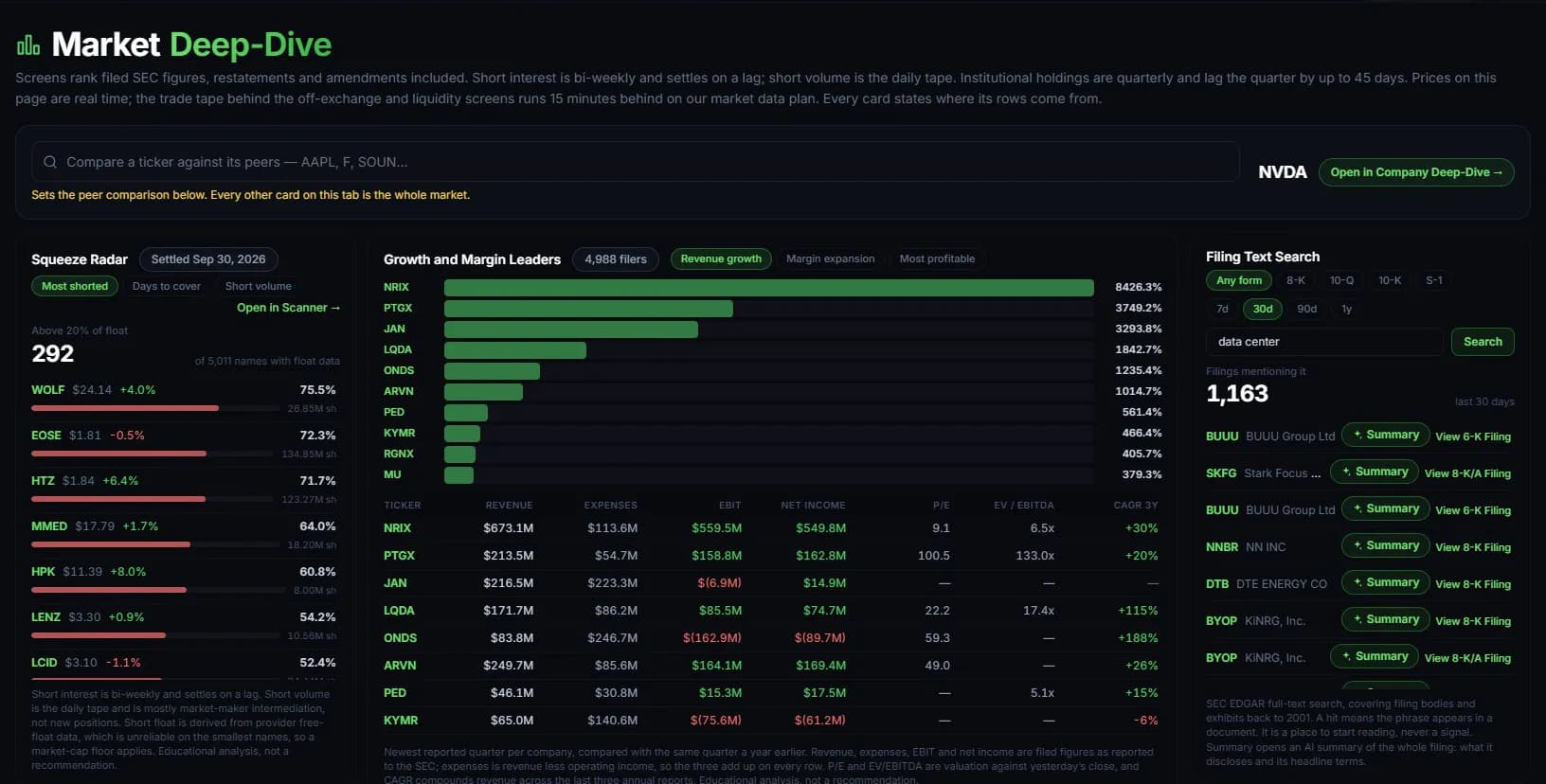The image size is (1546, 784).
Task: Click the 8426.3% value for NRIX
Action: tap(1139, 287)
